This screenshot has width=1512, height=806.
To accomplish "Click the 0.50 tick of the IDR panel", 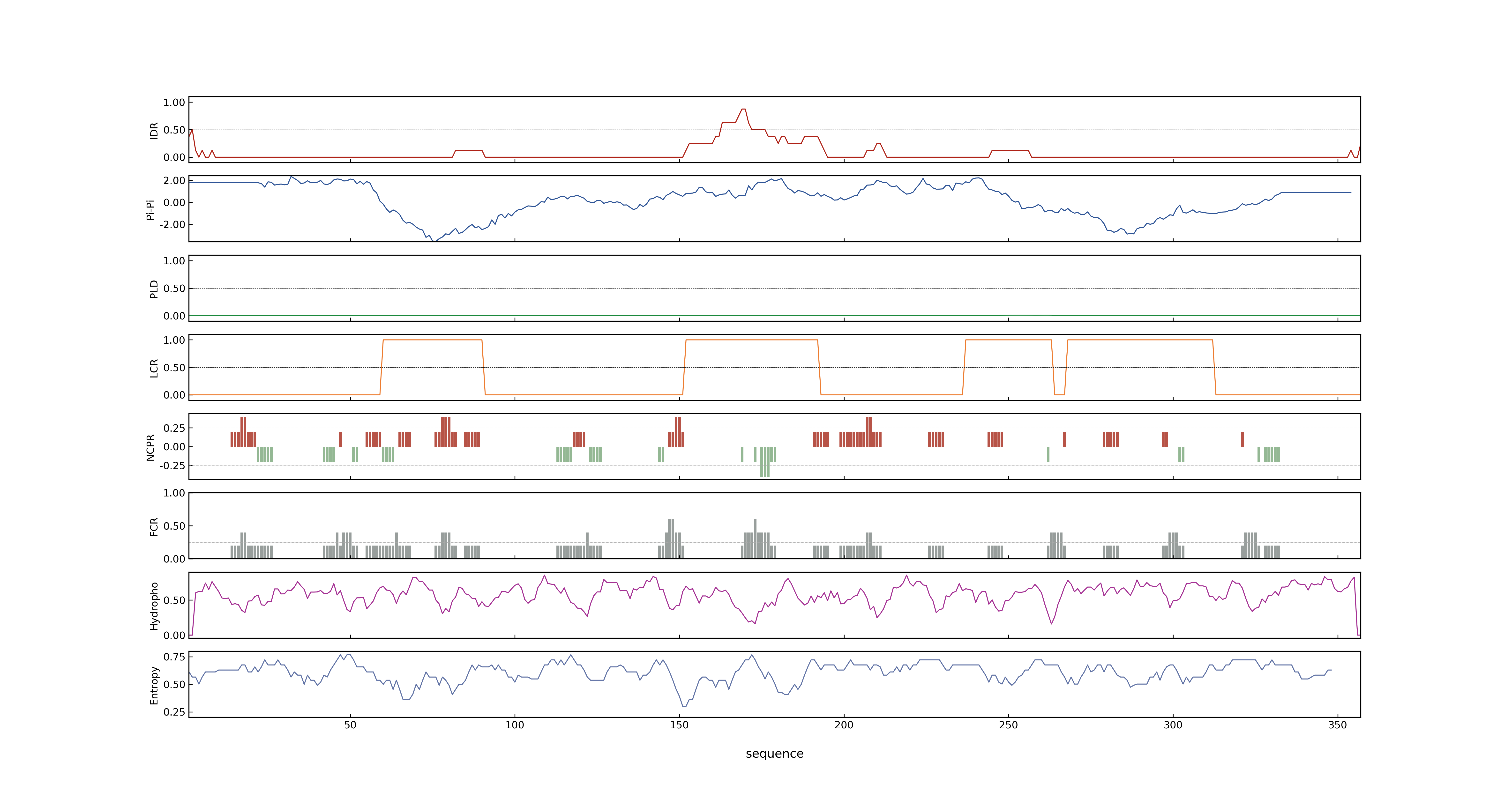I will pyautogui.click(x=174, y=130).
